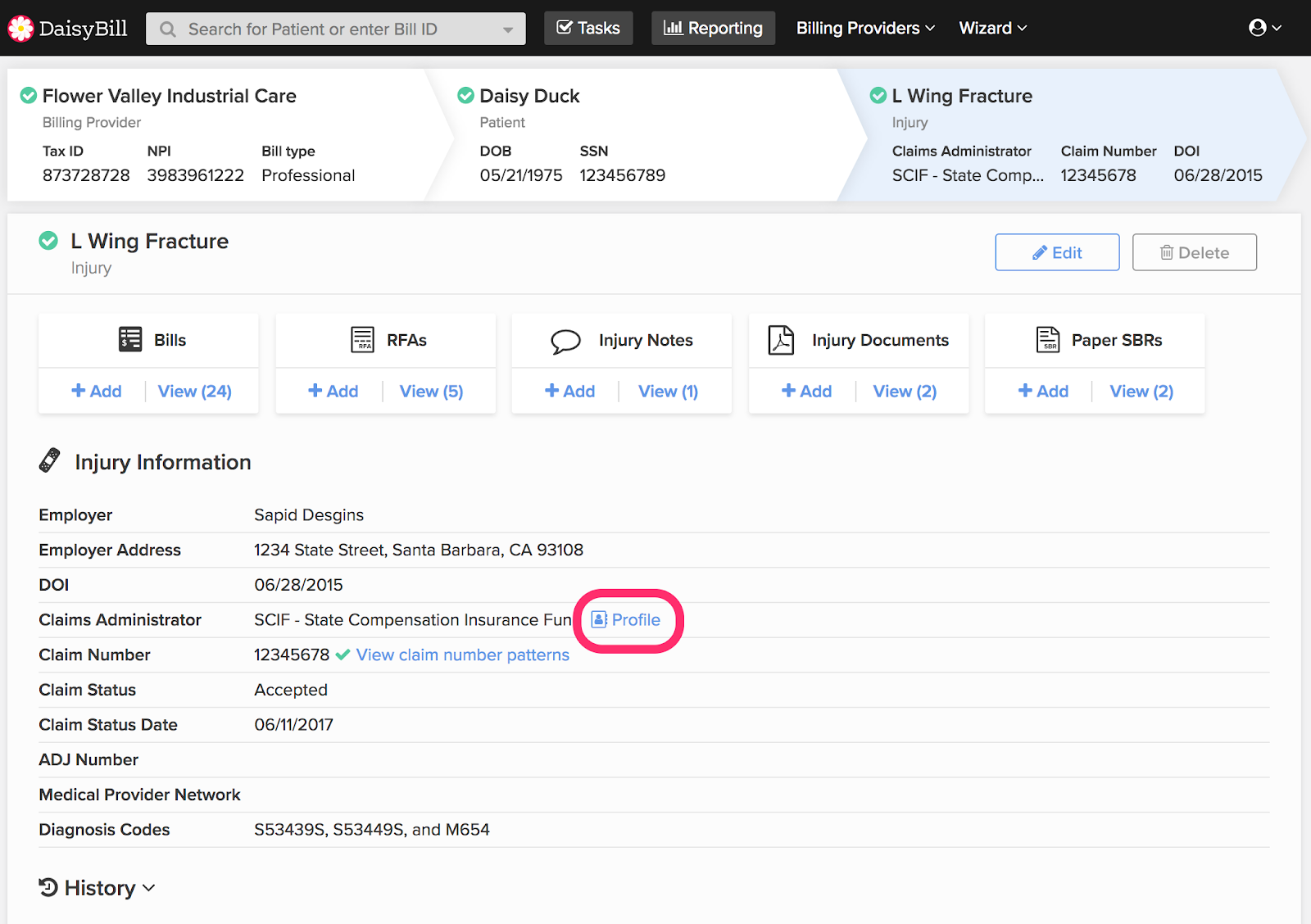1311x924 pixels.
Task: Open the Claims Administrator Profile link
Action: click(x=626, y=620)
